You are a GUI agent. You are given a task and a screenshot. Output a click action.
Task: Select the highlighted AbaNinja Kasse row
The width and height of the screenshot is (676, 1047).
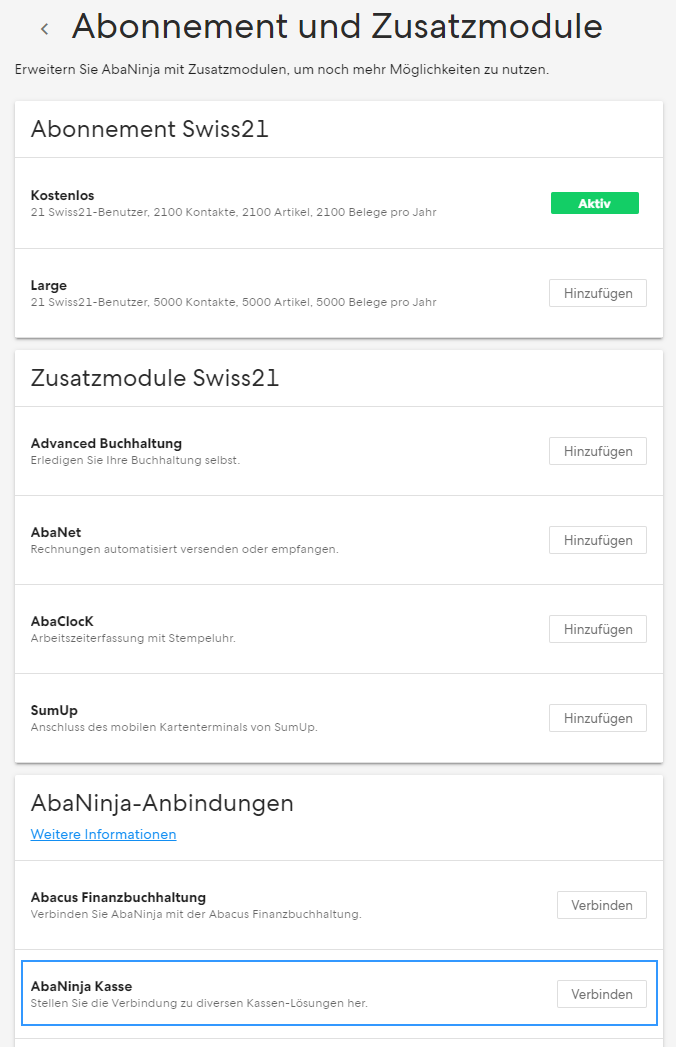pos(339,993)
